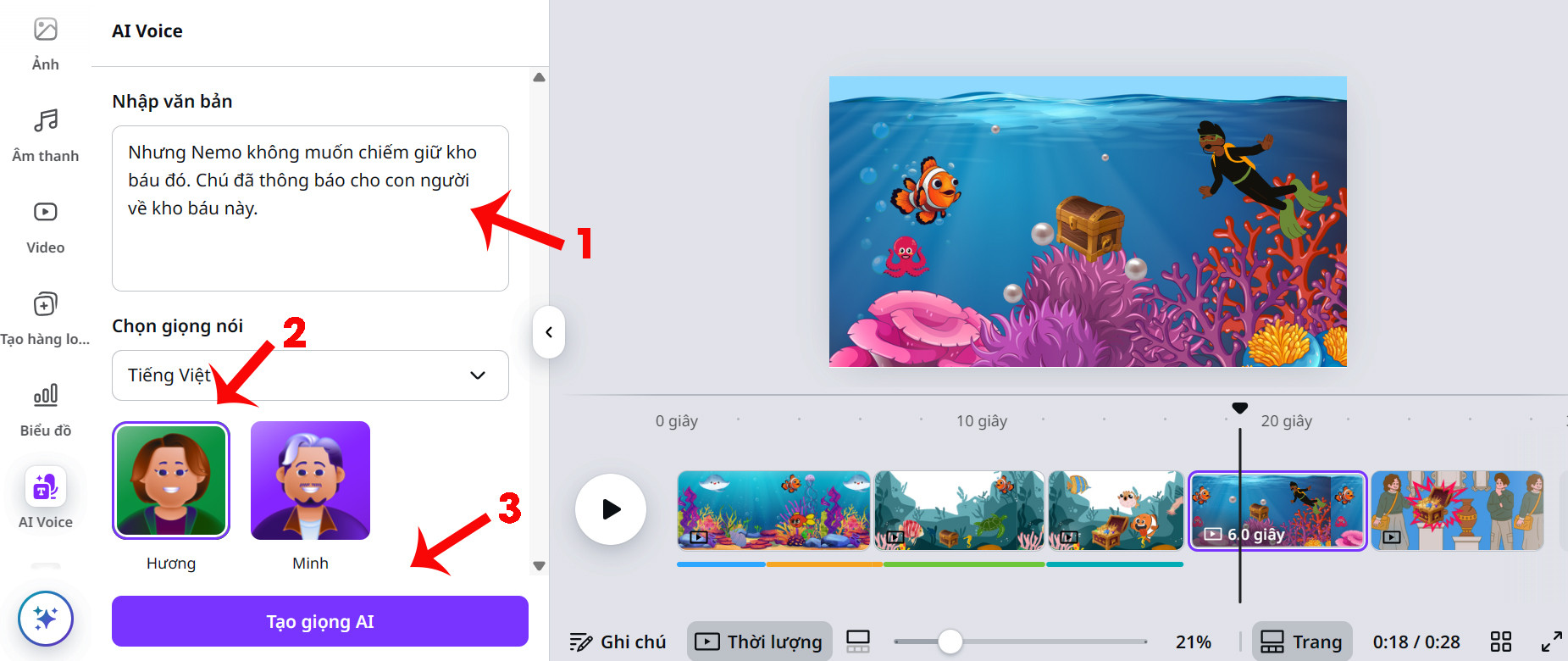This screenshot has height=661, width=1568.
Task: Click the 21% zoom level
Action: [x=1193, y=642]
